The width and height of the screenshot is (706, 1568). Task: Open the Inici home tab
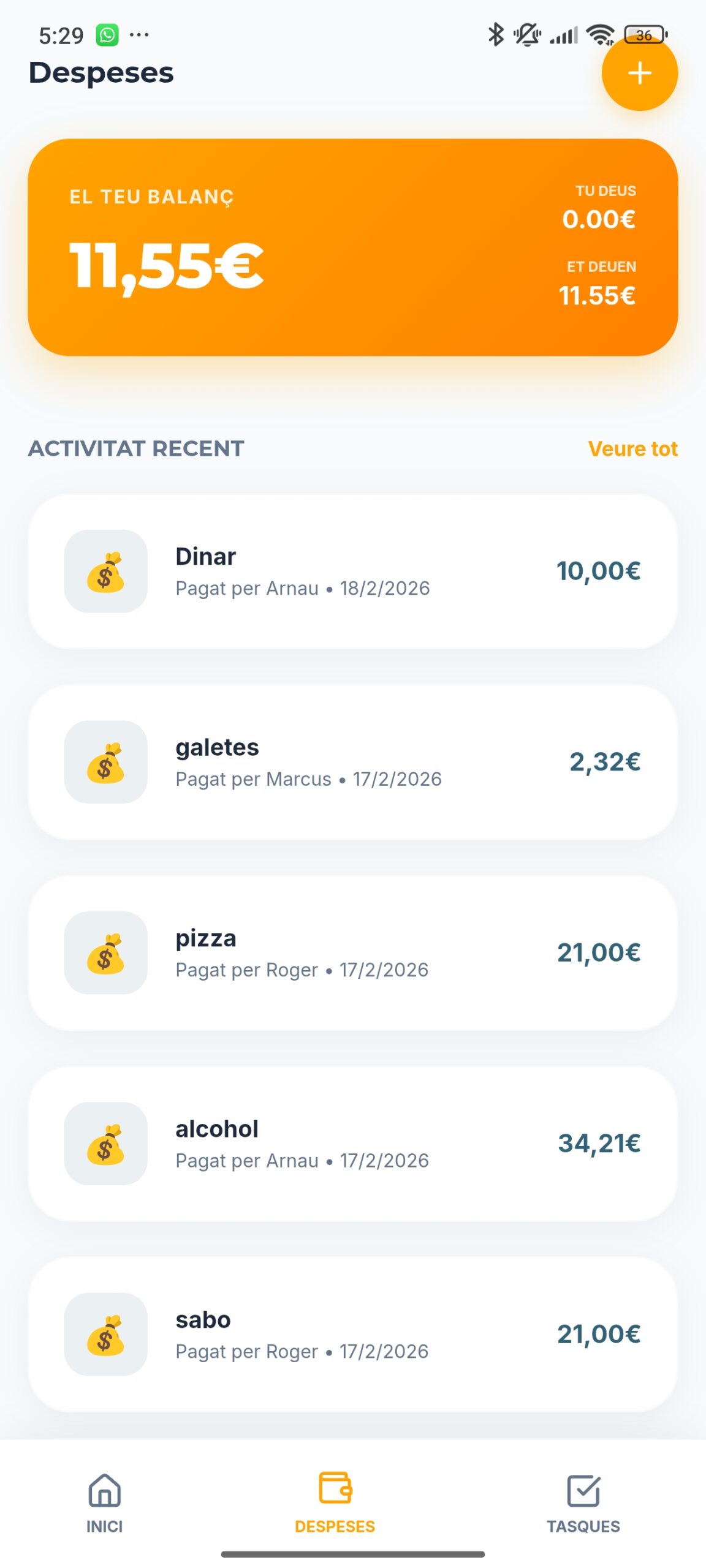pos(104,1501)
